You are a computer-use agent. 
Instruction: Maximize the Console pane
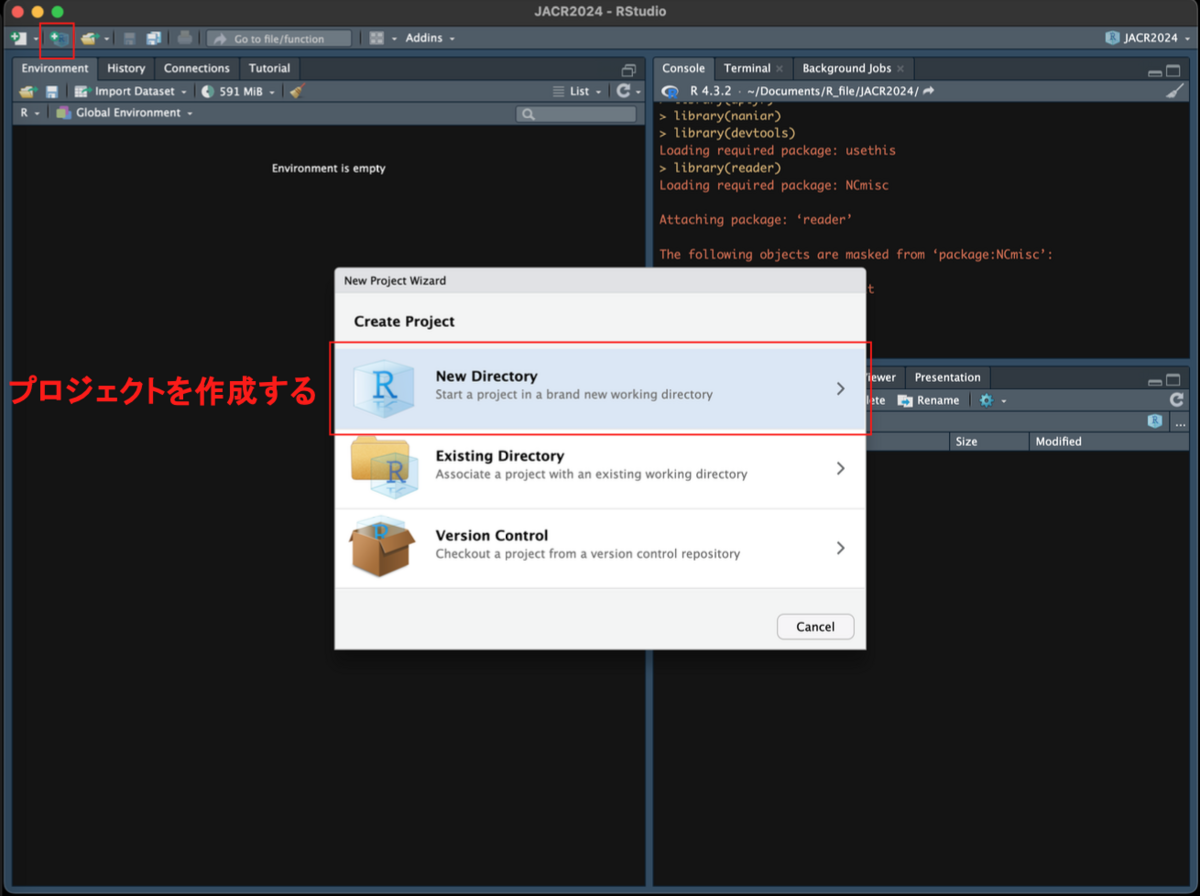pyautogui.click(x=1173, y=72)
